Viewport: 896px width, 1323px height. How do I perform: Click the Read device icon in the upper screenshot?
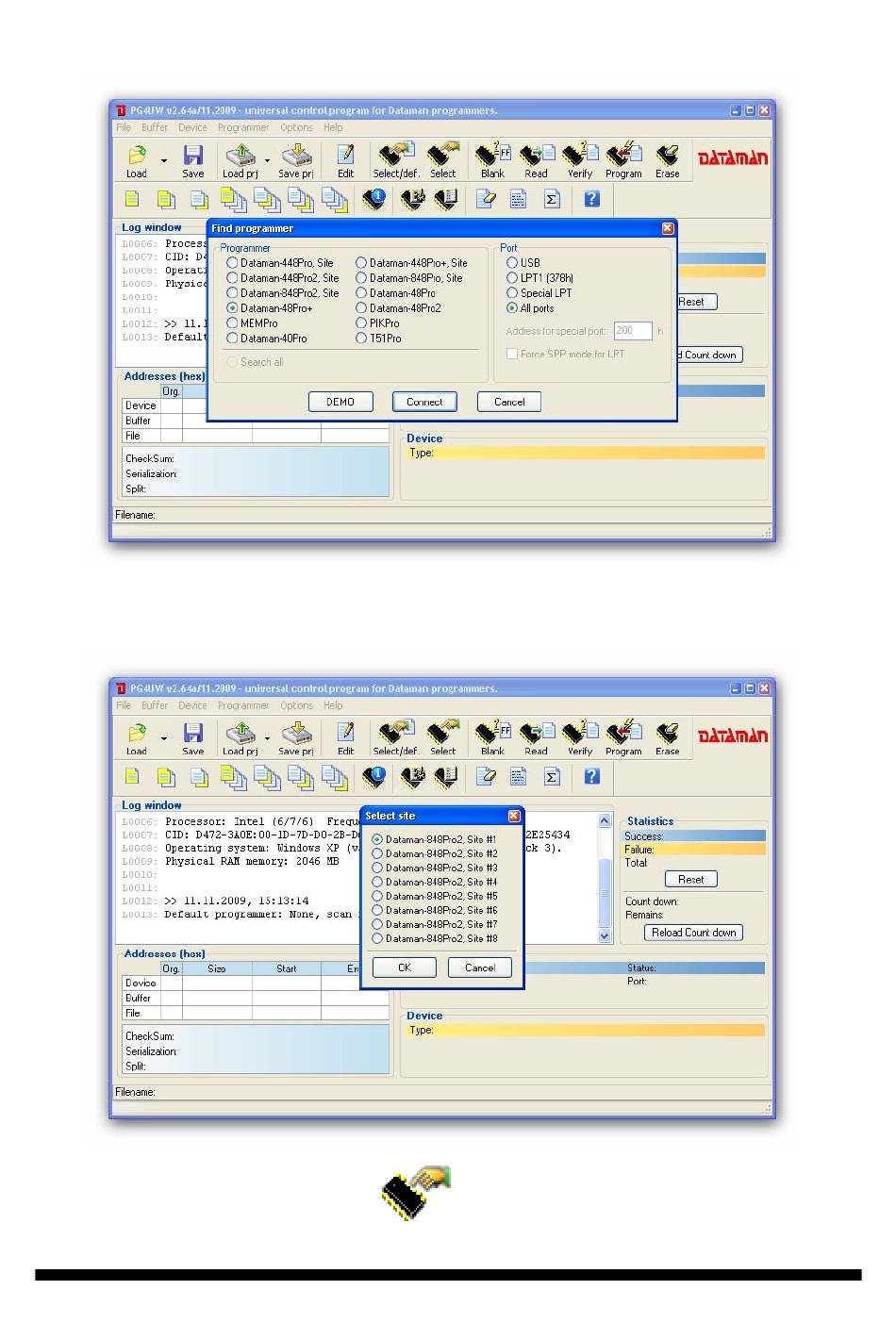click(537, 155)
